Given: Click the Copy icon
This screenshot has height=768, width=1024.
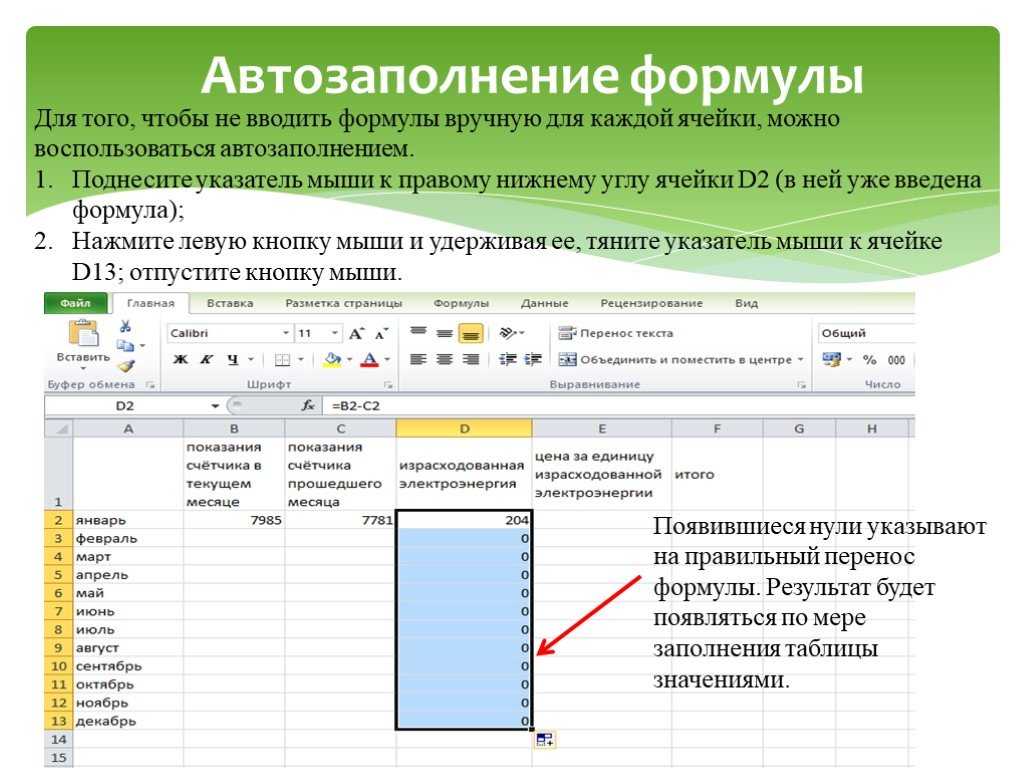Looking at the screenshot, I should (125, 345).
